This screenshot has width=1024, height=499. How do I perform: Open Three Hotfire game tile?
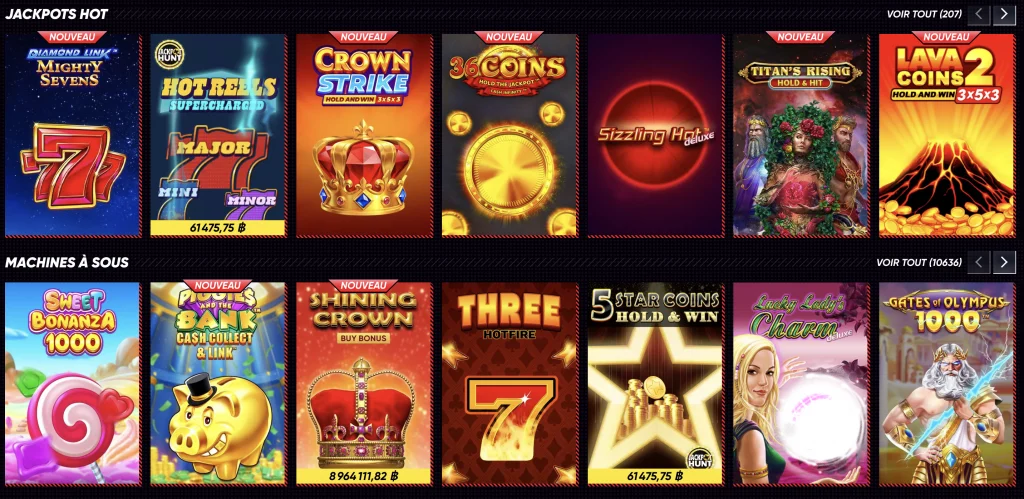509,383
